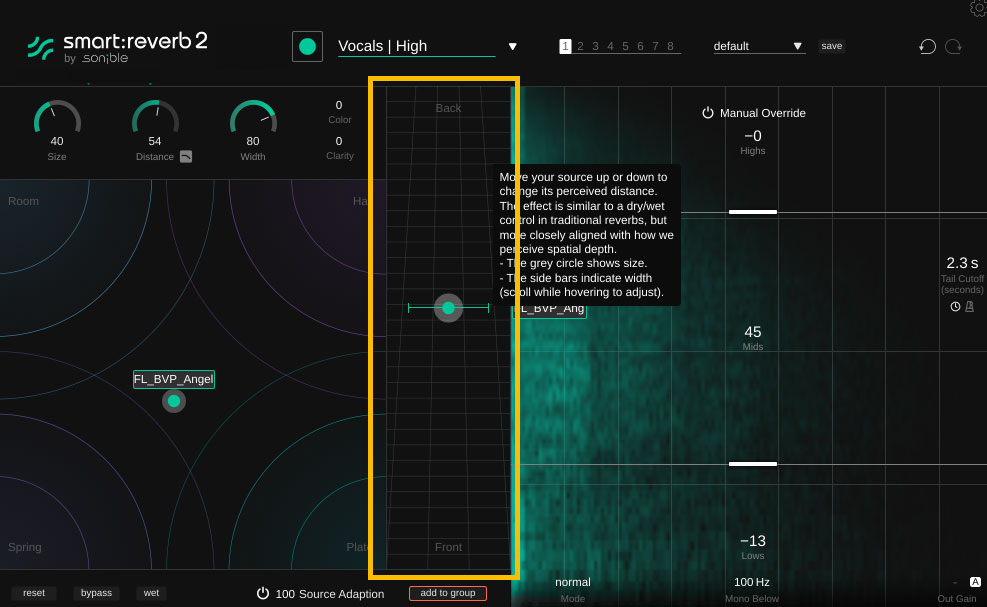Click the Spring corner label

tap(25, 547)
